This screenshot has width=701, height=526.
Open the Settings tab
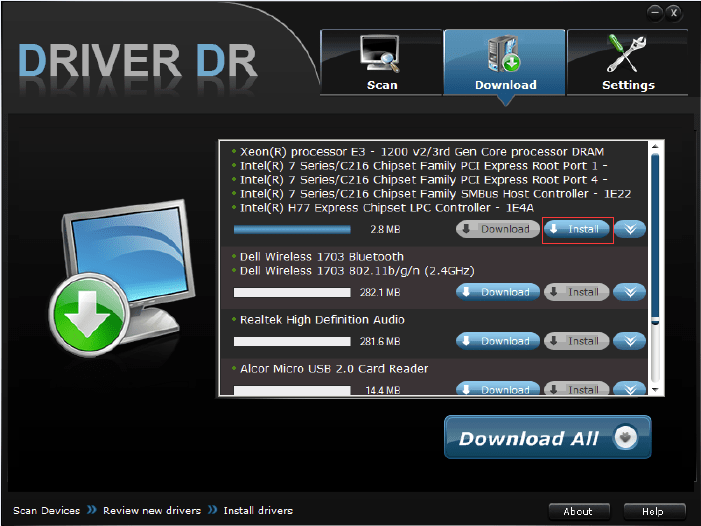pyautogui.click(x=628, y=63)
